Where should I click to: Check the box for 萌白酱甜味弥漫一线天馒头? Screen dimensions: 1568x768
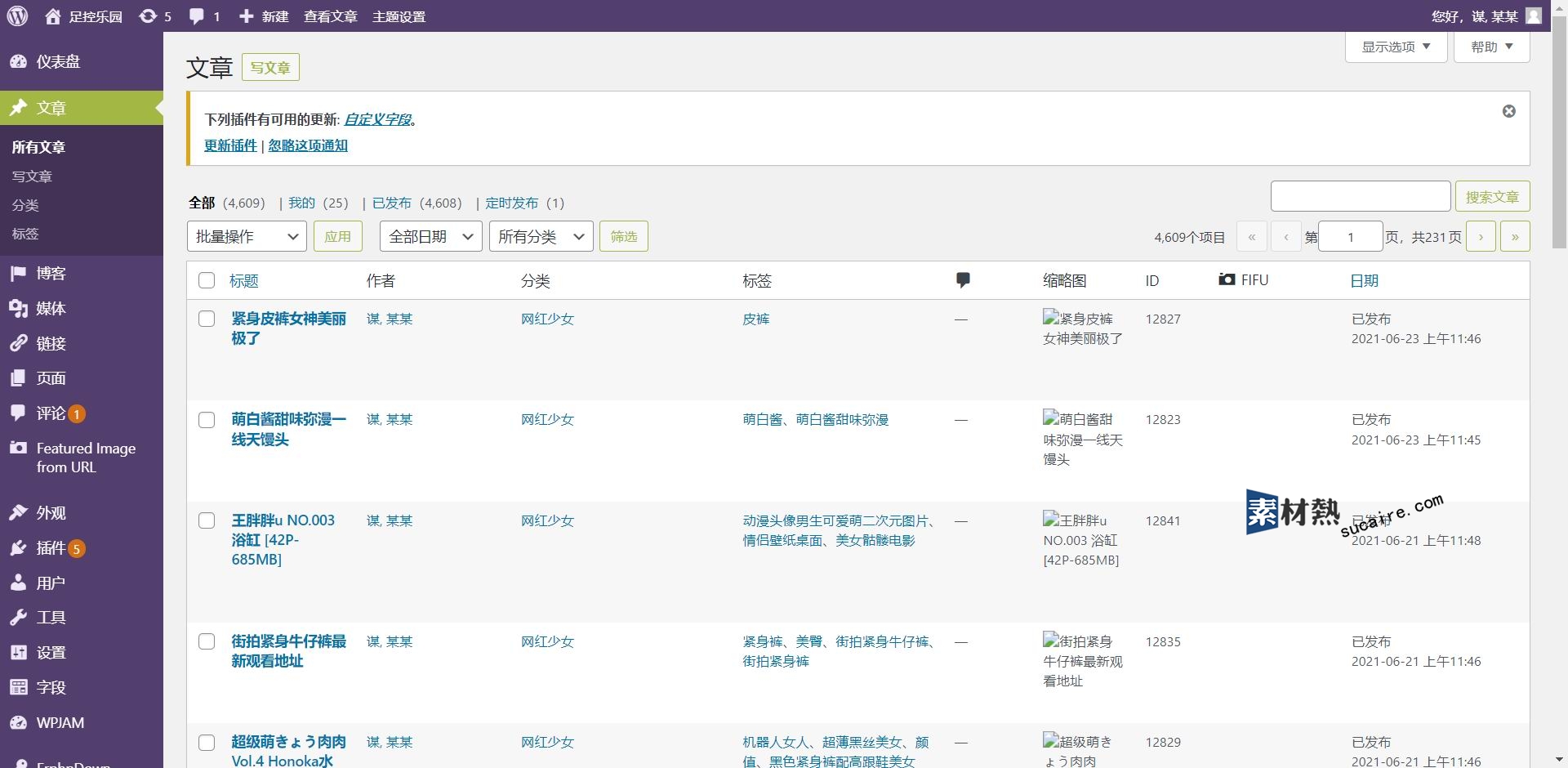(x=207, y=420)
